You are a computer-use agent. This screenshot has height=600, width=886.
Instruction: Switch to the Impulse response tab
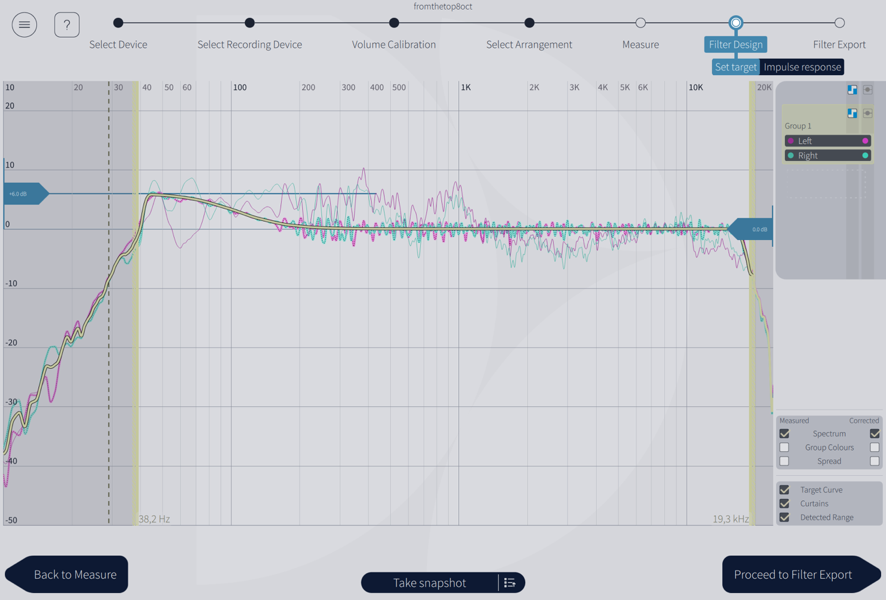pos(802,67)
